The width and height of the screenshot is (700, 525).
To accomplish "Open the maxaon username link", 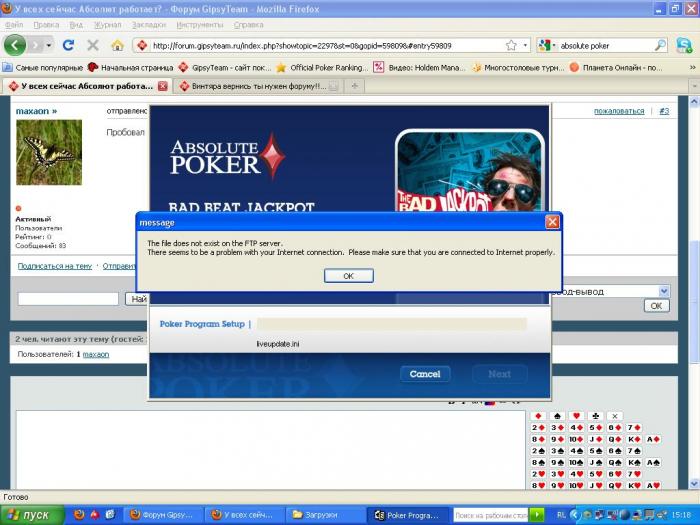I will tap(36, 111).
